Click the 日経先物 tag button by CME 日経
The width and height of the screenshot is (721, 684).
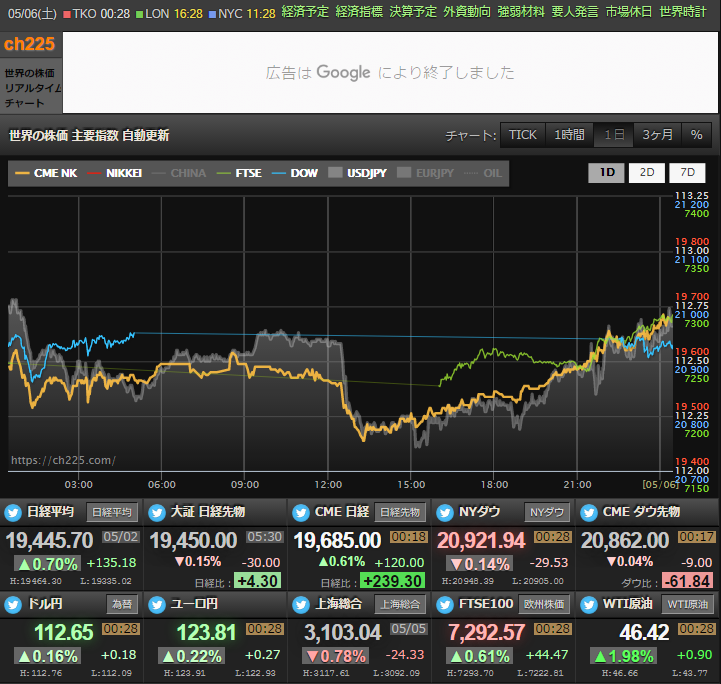tap(400, 513)
